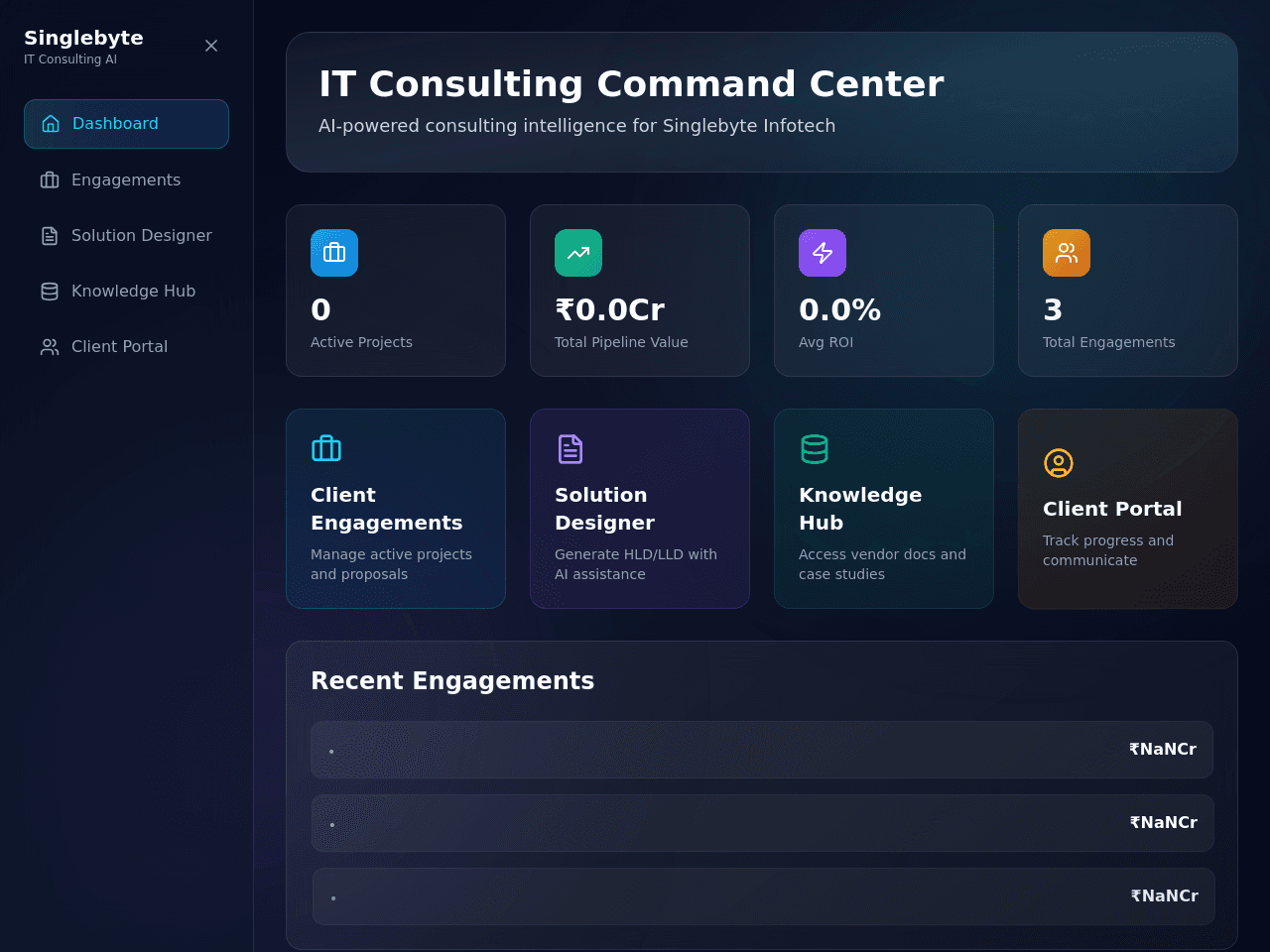Open Client Portal in the sidebar
This screenshot has width=1270, height=952.
(126, 346)
